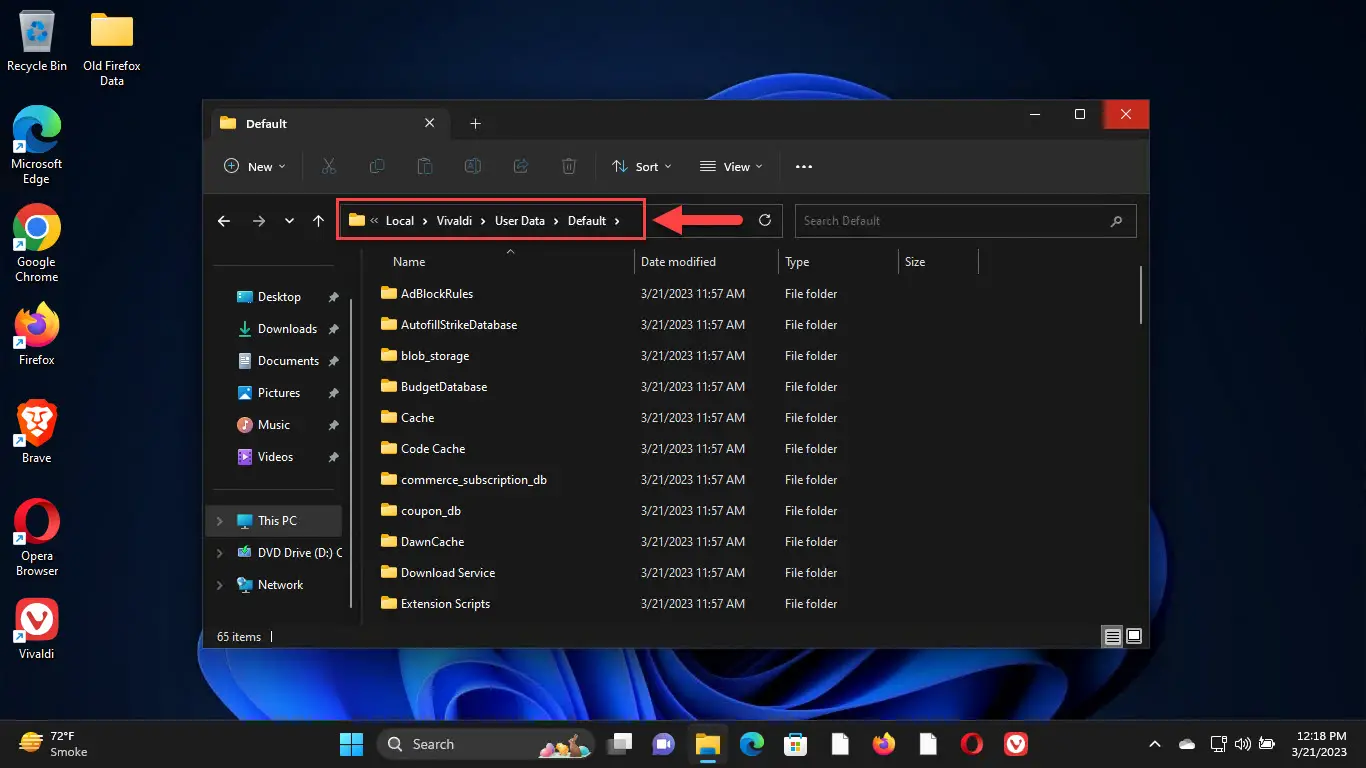The height and width of the screenshot is (768, 1366).
Task: Open the See more ellipsis menu
Action: [x=804, y=167]
